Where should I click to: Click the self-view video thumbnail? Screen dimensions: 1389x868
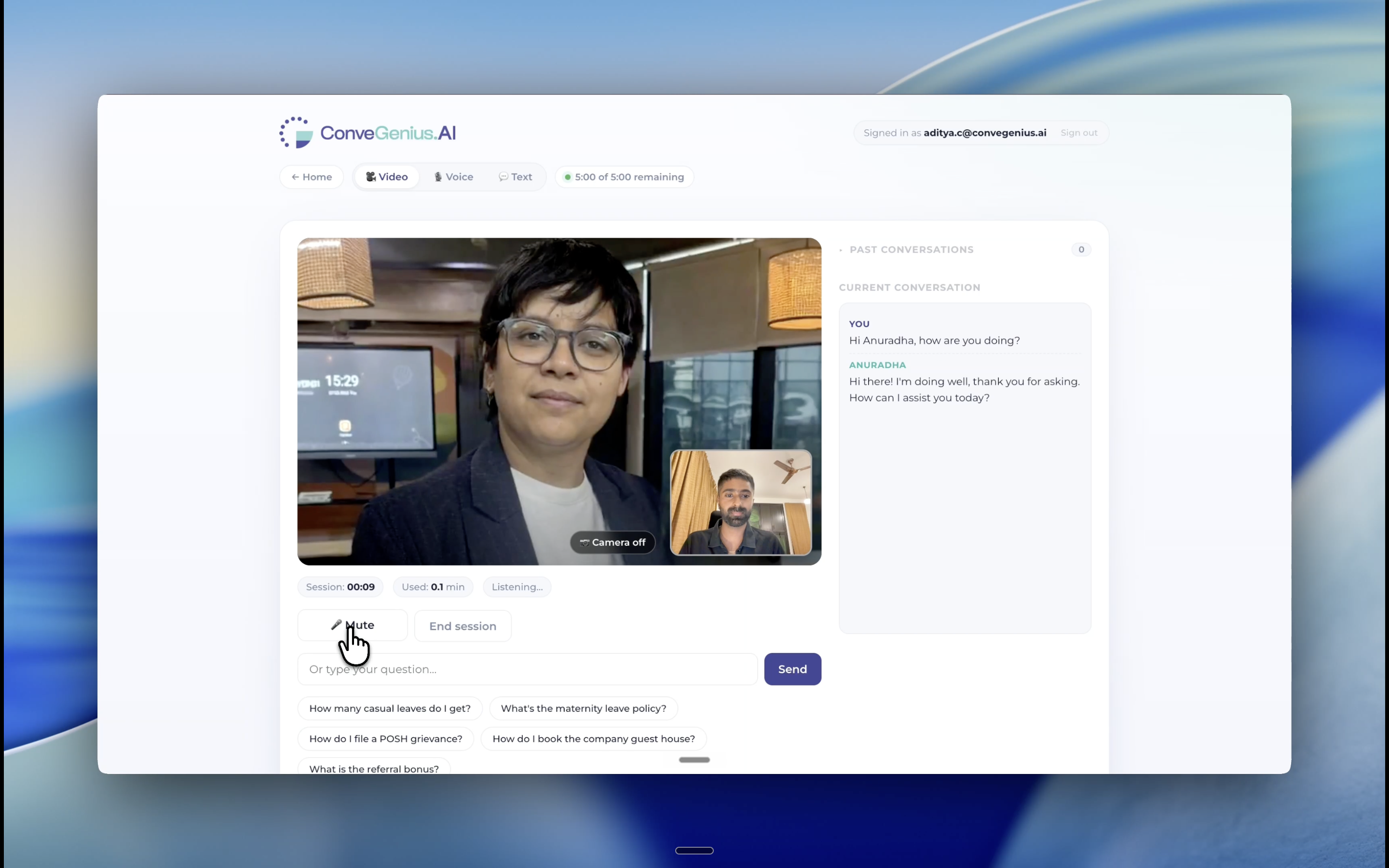pyautogui.click(x=741, y=502)
